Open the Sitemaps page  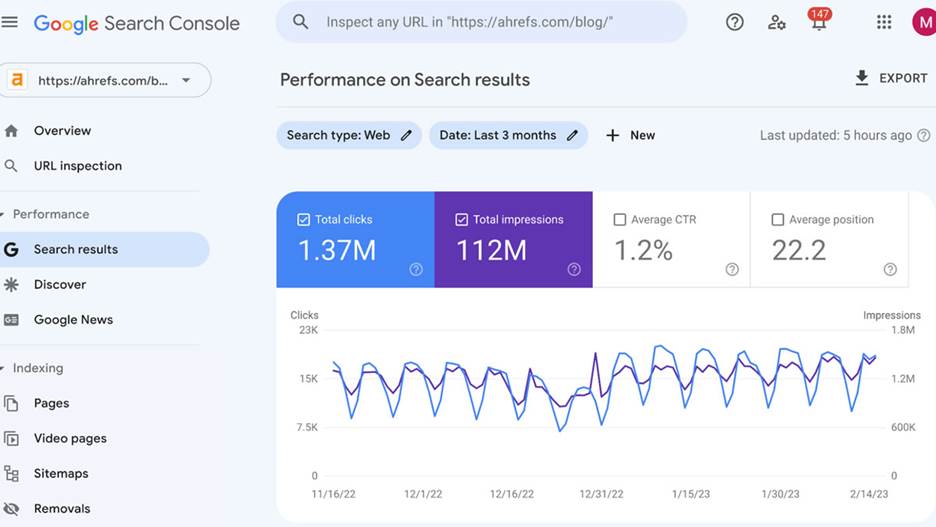[x=61, y=474]
